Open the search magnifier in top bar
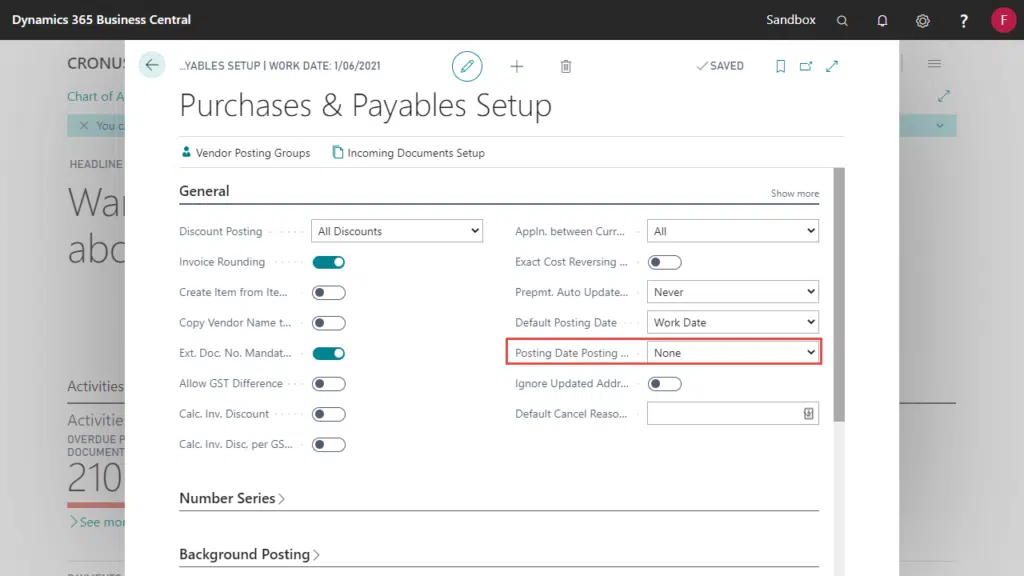 click(x=842, y=20)
